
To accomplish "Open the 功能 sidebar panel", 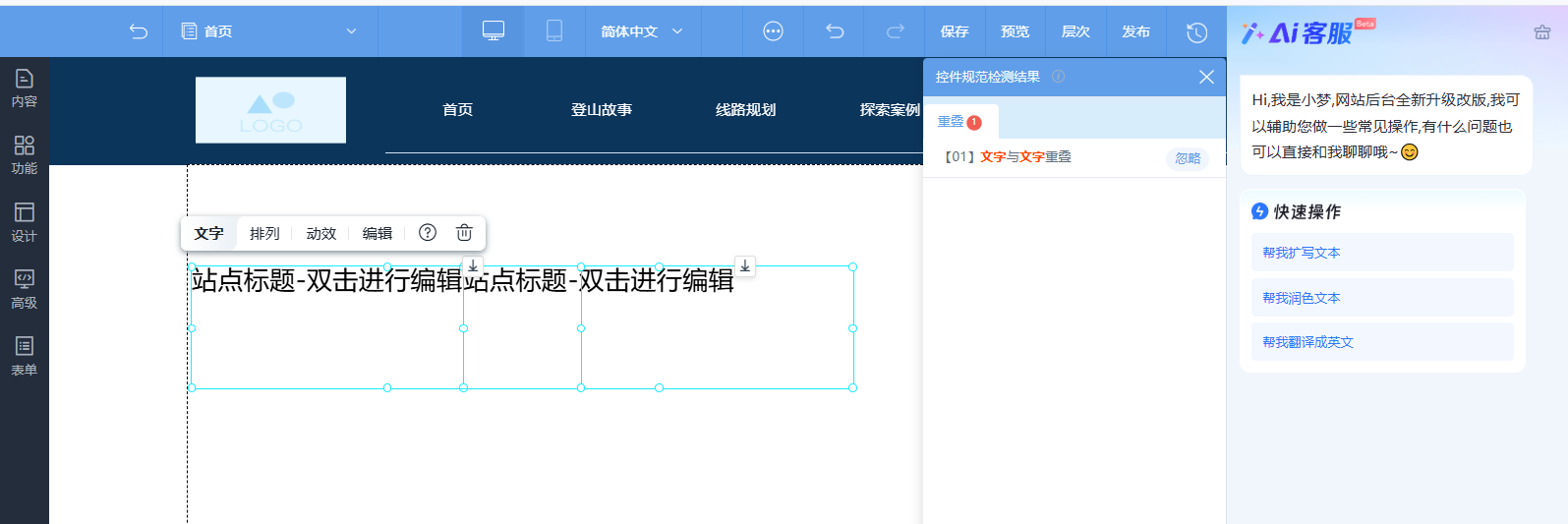I will pyautogui.click(x=25, y=155).
